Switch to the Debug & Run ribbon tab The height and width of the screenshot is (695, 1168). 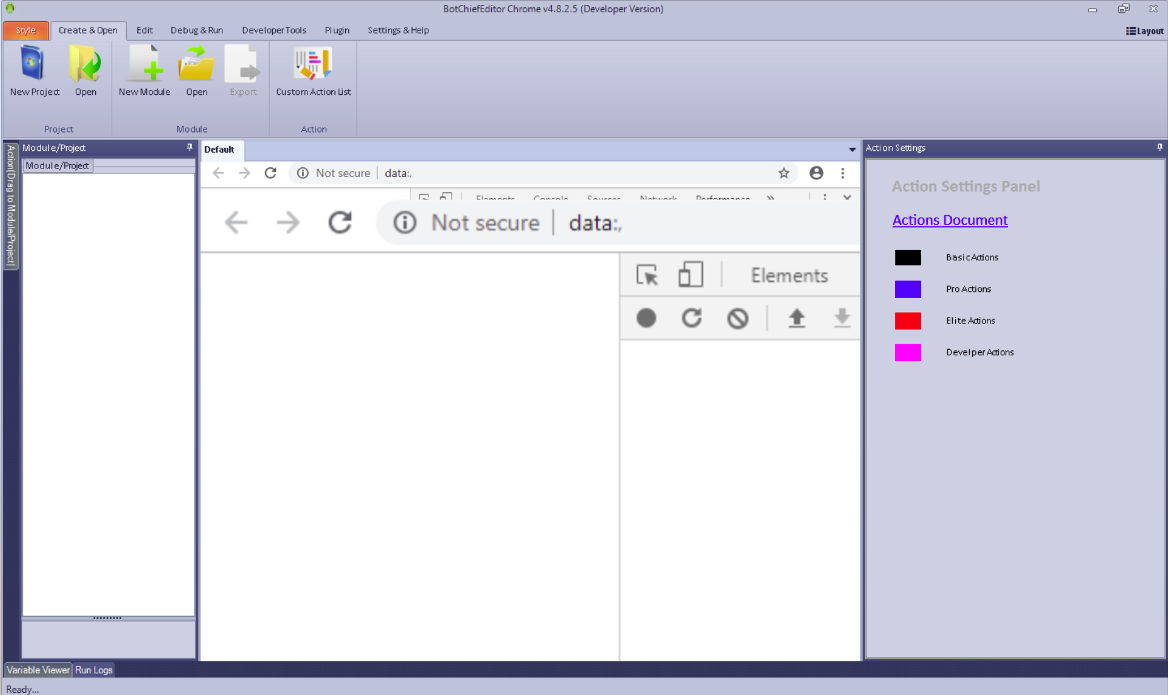[x=197, y=30]
